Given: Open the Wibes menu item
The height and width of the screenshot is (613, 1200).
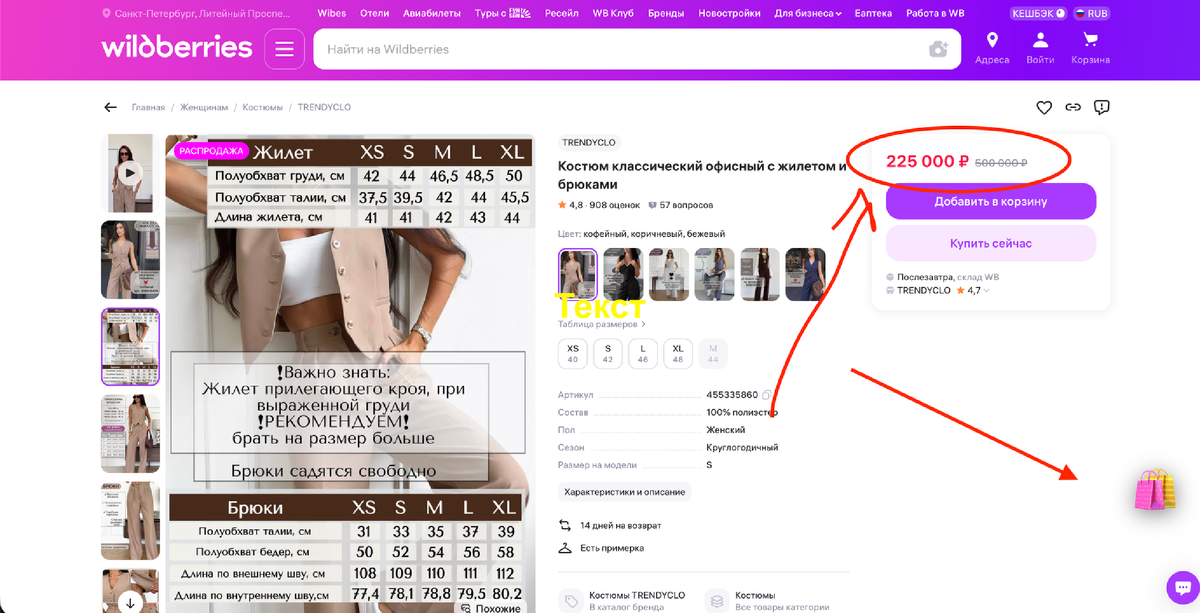Looking at the screenshot, I should [332, 14].
